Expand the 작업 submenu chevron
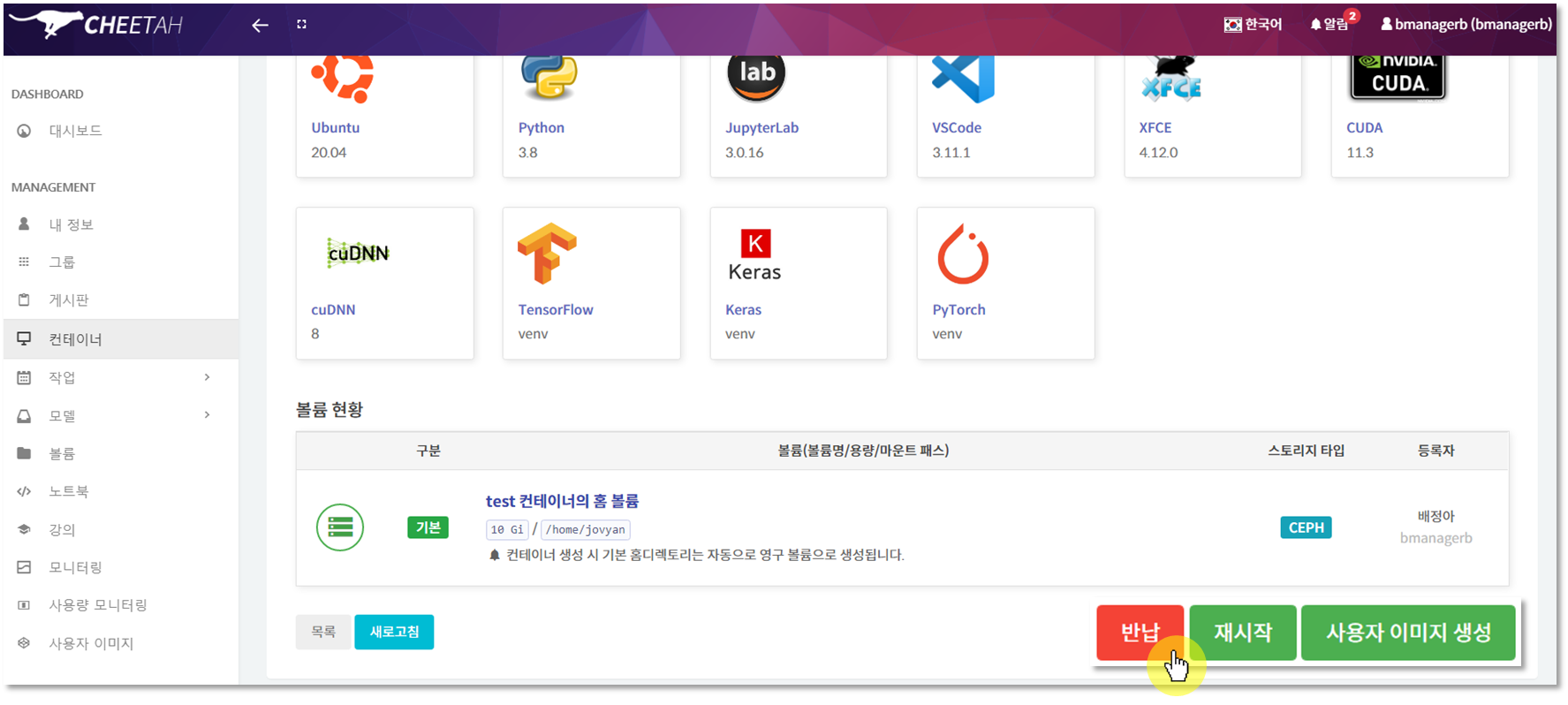1568x705 pixels. click(x=207, y=377)
